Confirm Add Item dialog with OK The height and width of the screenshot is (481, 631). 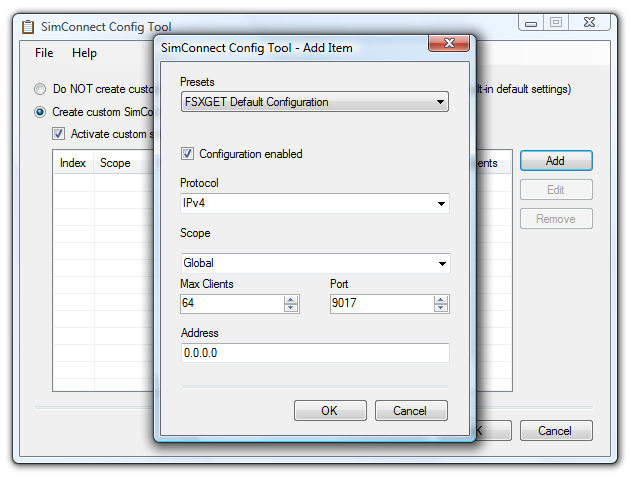(330, 411)
